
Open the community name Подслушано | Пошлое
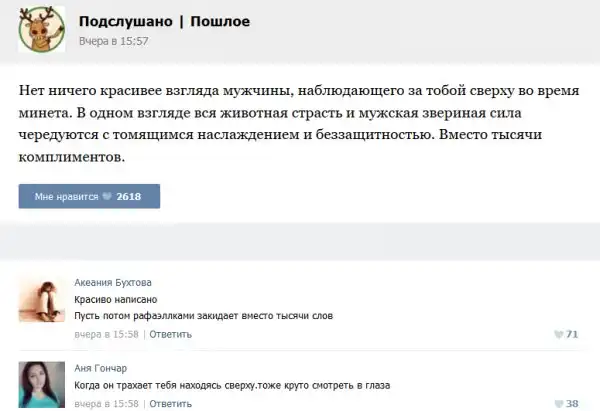(x=164, y=21)
